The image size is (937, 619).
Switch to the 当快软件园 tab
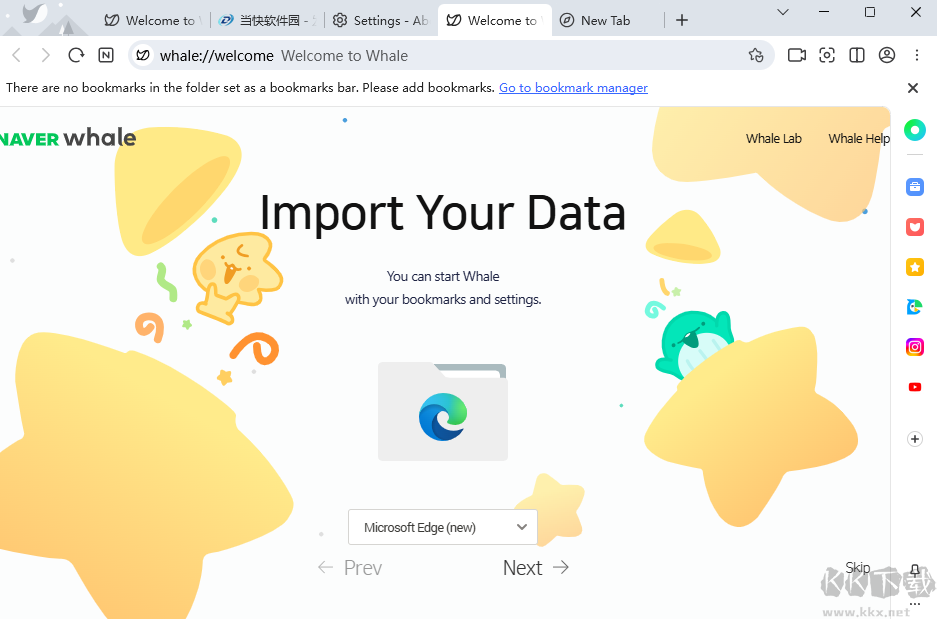click(x=267, y=20)
